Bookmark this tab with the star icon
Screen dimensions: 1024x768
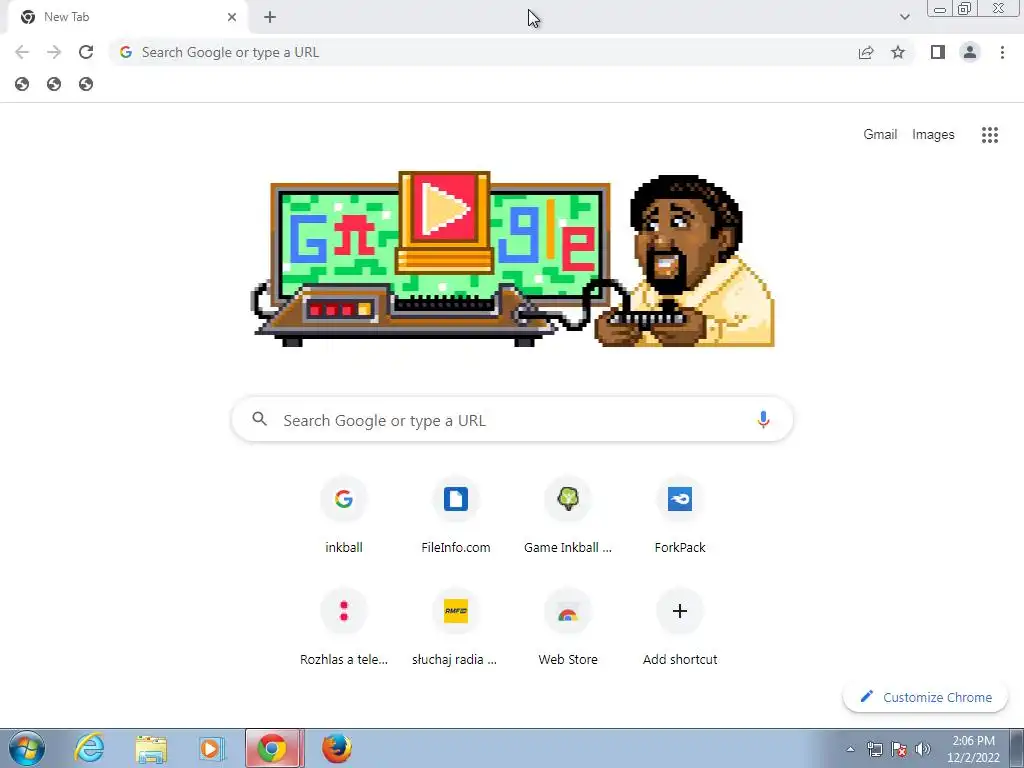(x=898, y=52)
